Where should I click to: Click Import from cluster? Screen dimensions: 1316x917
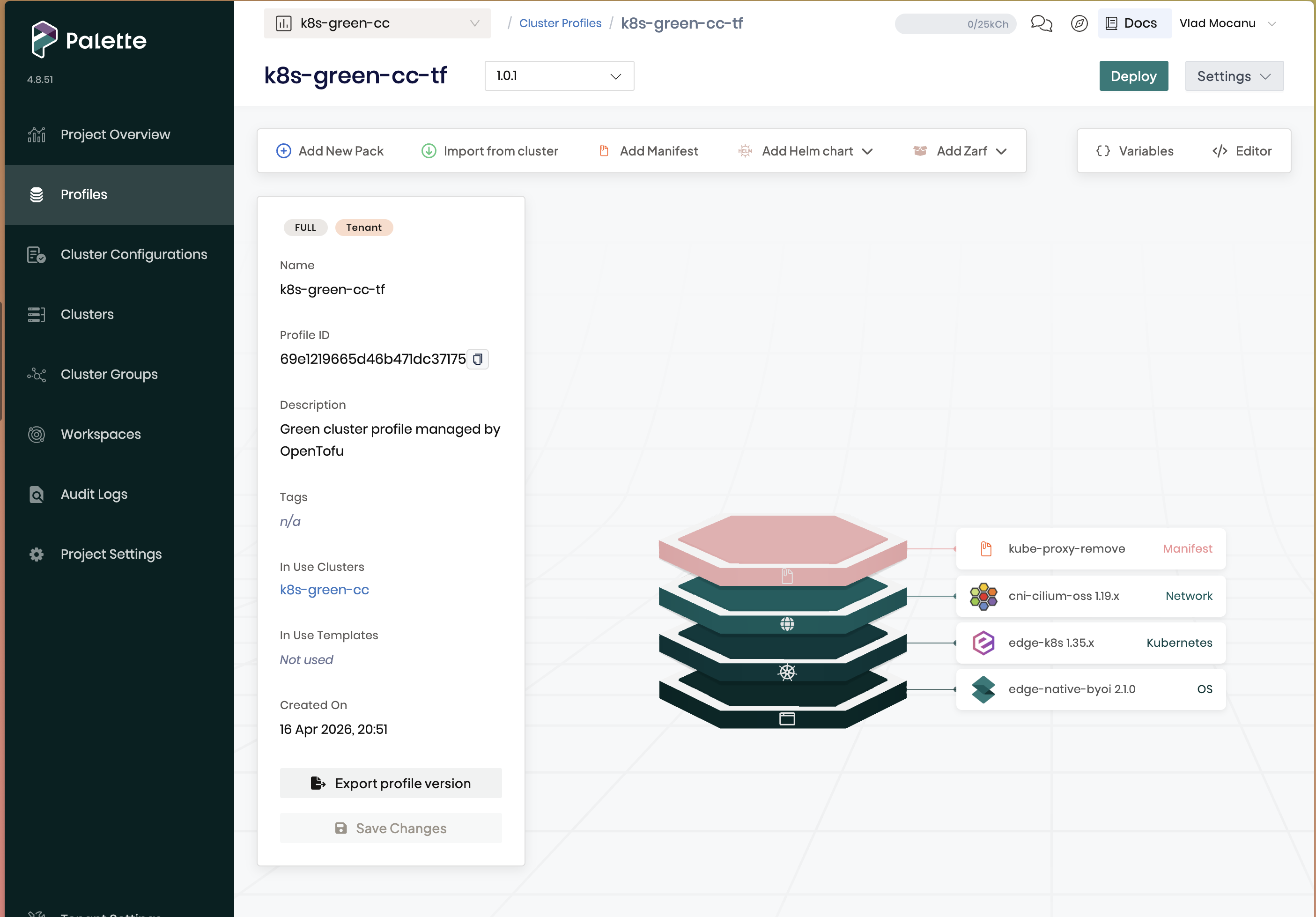[x=490, y=151]
